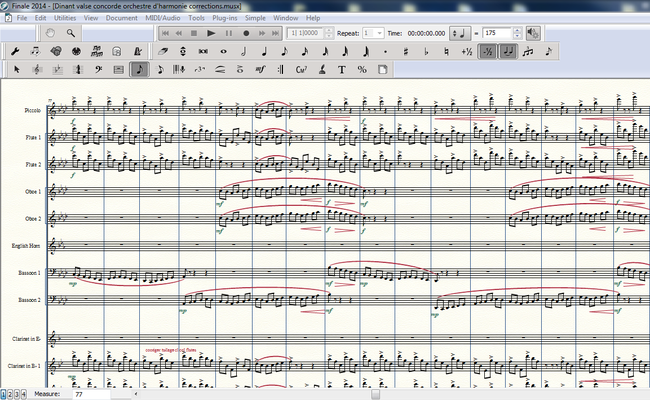The image size is (650, 400).
Task: Select the Chord tool CM7
Action: click(x=301, y=69)
